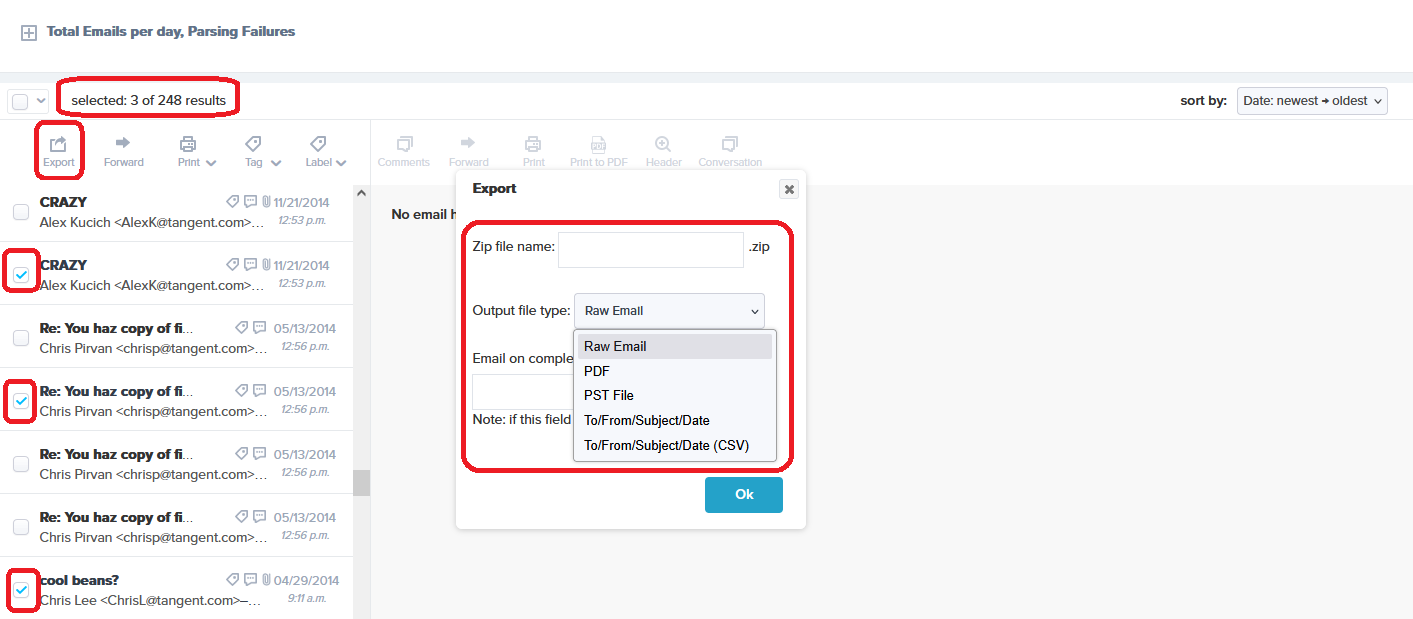This screenshot has height=619, width=1413.
Task: Click the Export icon in left toolbar
Action: 58,146
